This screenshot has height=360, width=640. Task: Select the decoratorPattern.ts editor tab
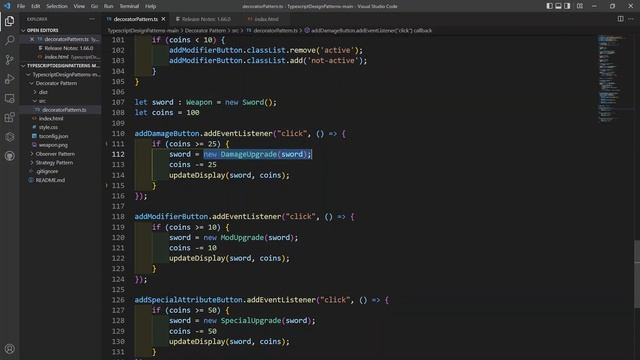[136, 19]
